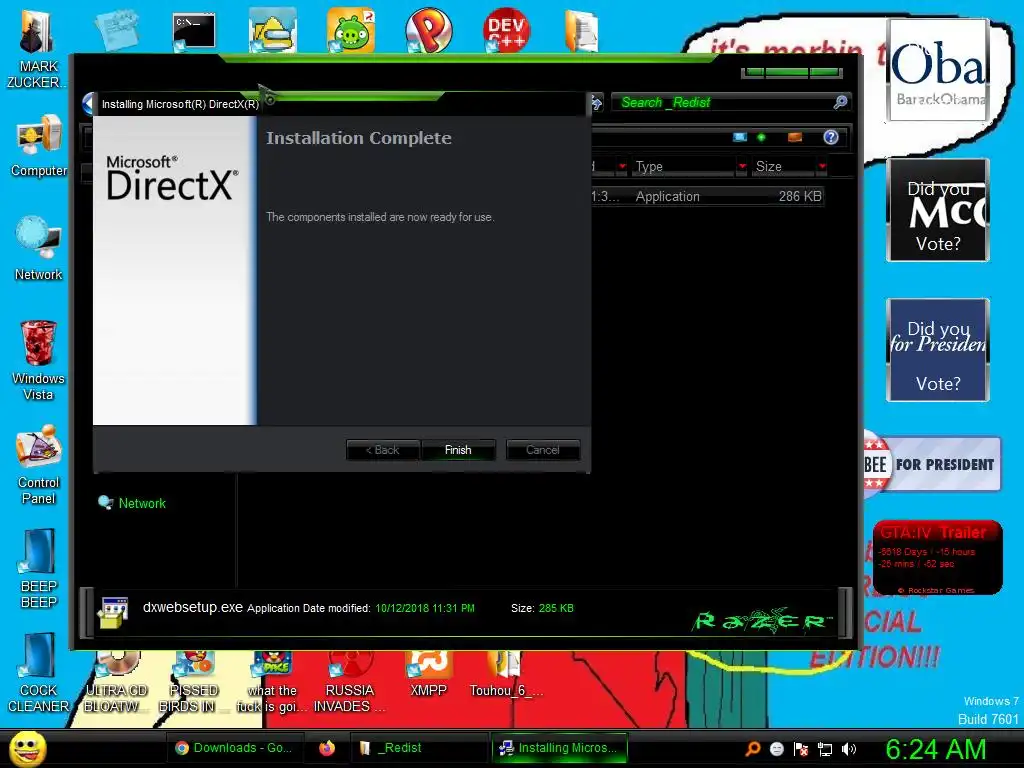Open the red P ball desktop shortcut

428,31
